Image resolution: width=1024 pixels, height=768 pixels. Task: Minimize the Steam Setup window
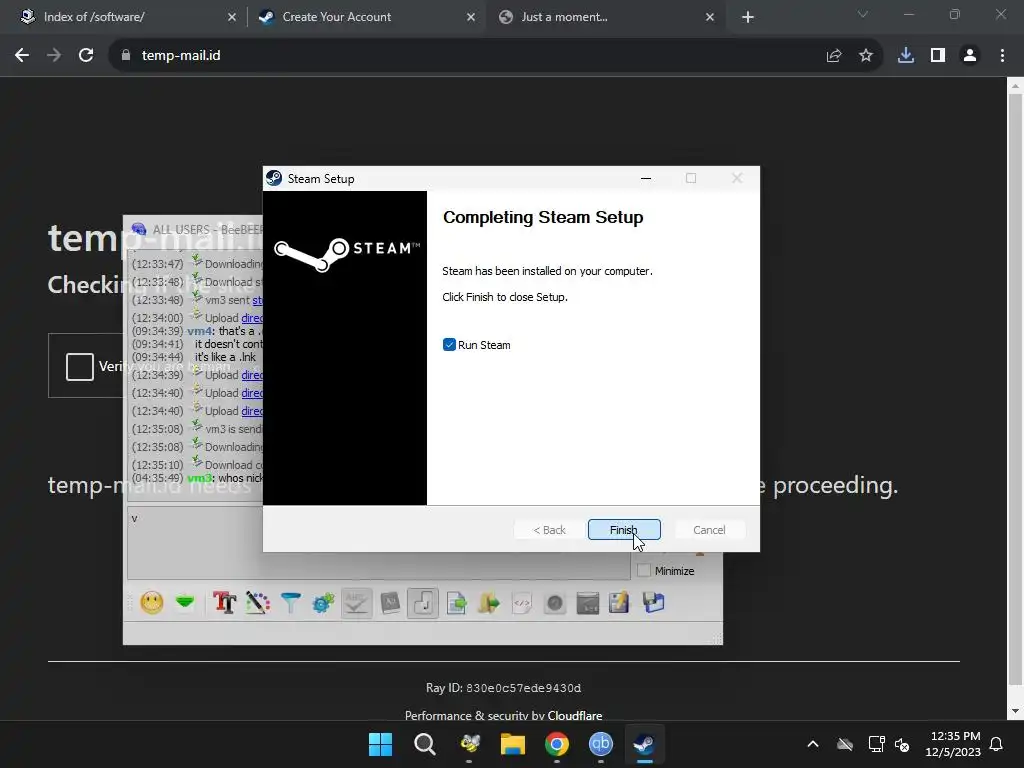point(646,178)
